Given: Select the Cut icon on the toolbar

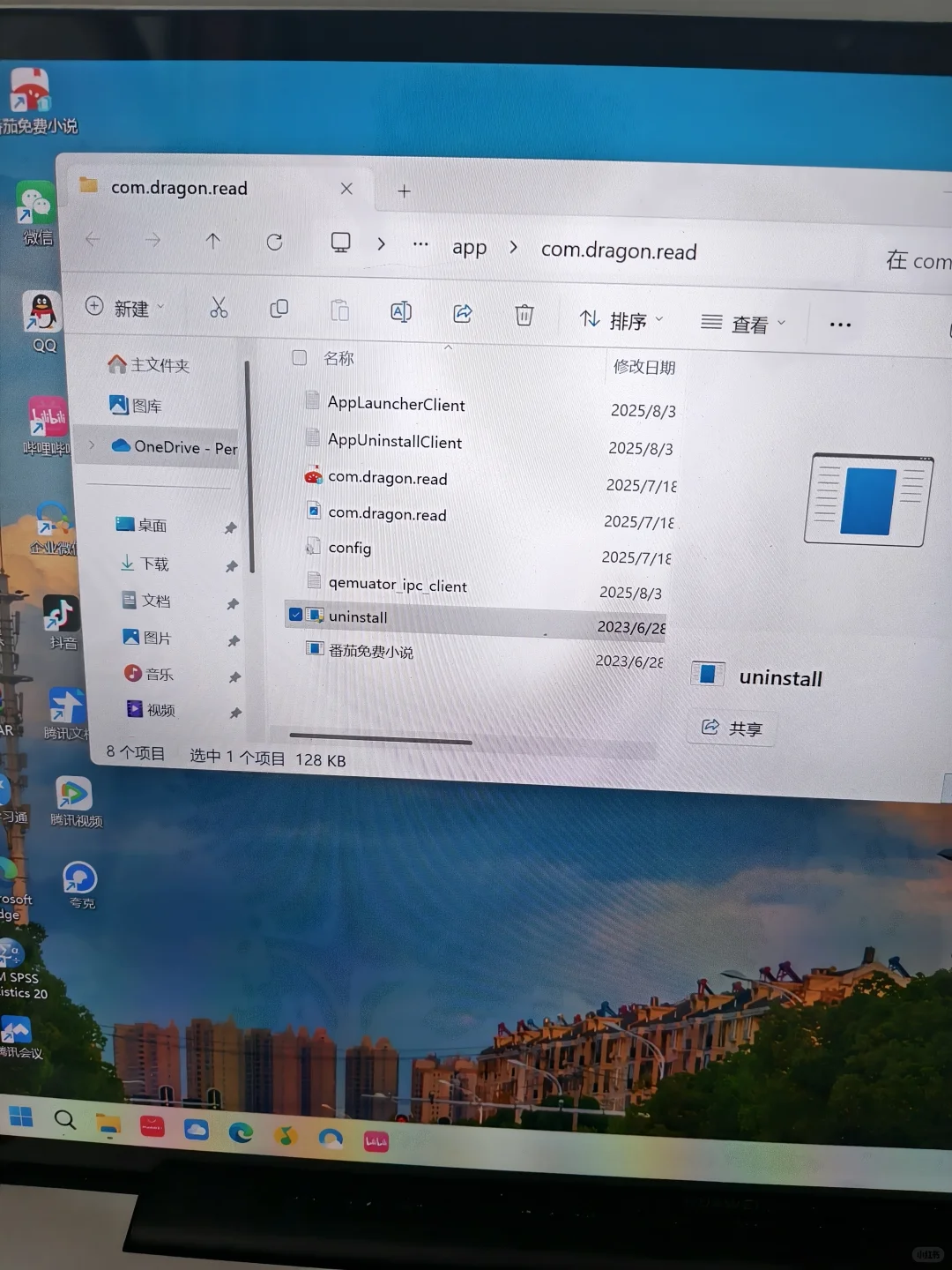Looking at the screenshot, I should (x=219, y=310).
